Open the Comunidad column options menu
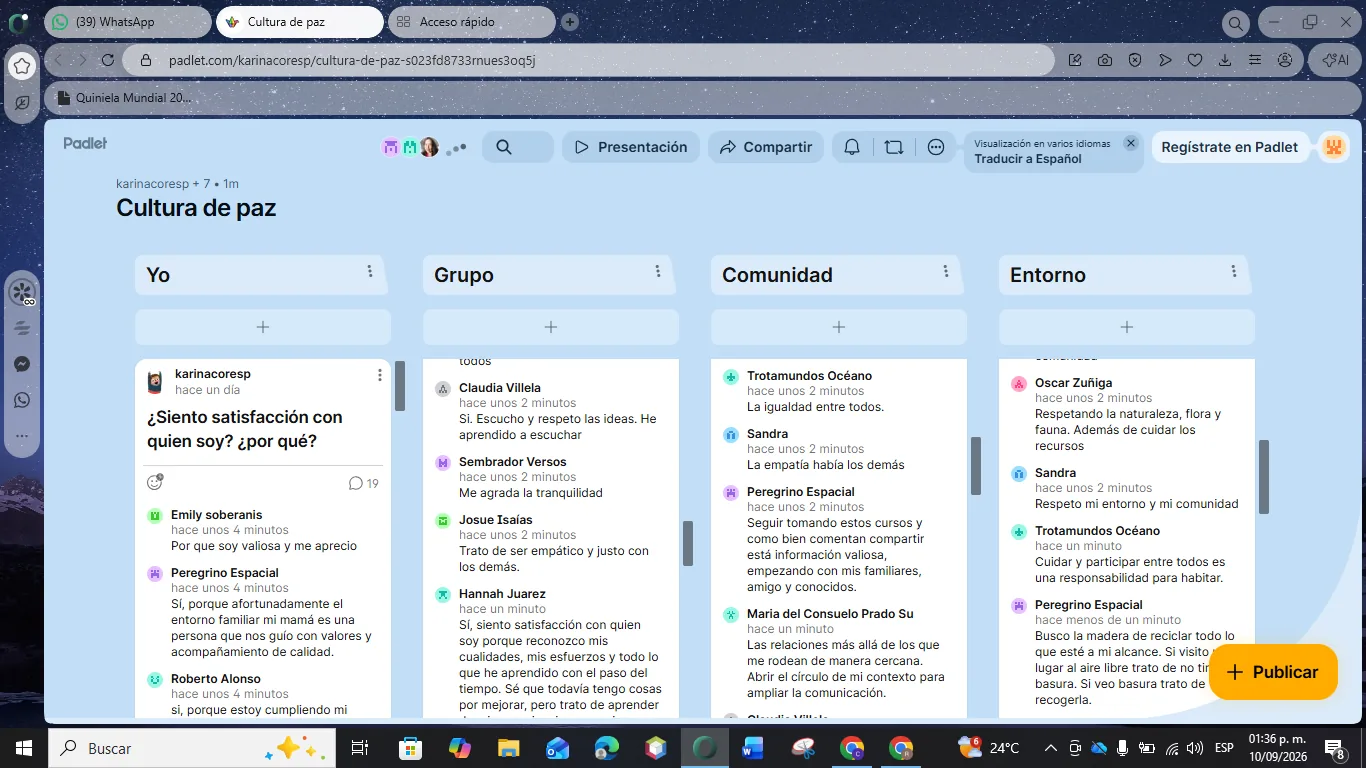This screenshot has width=1366, height=768. coord(946,271)
